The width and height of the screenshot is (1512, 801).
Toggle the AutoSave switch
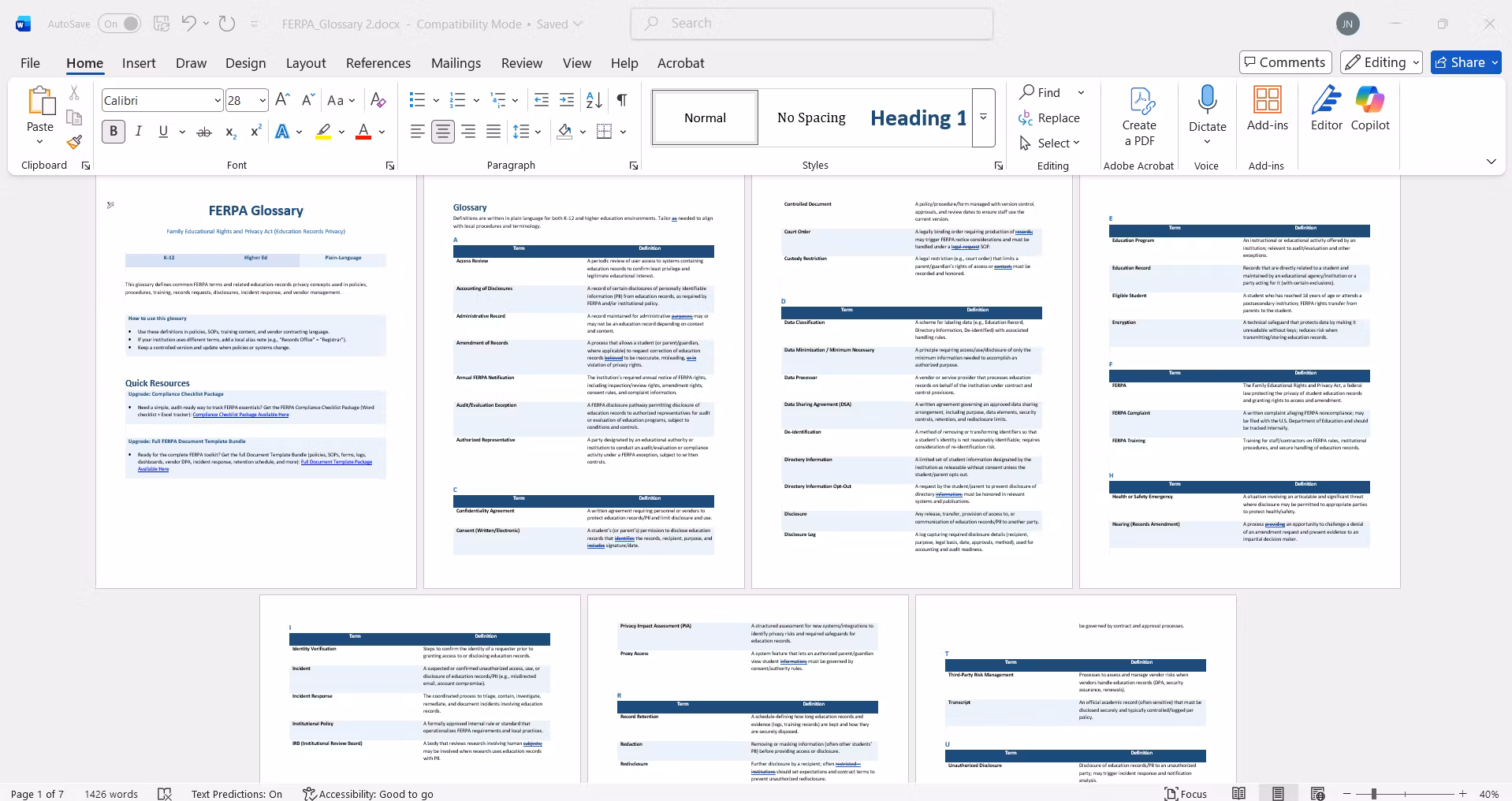coord(120,24)
